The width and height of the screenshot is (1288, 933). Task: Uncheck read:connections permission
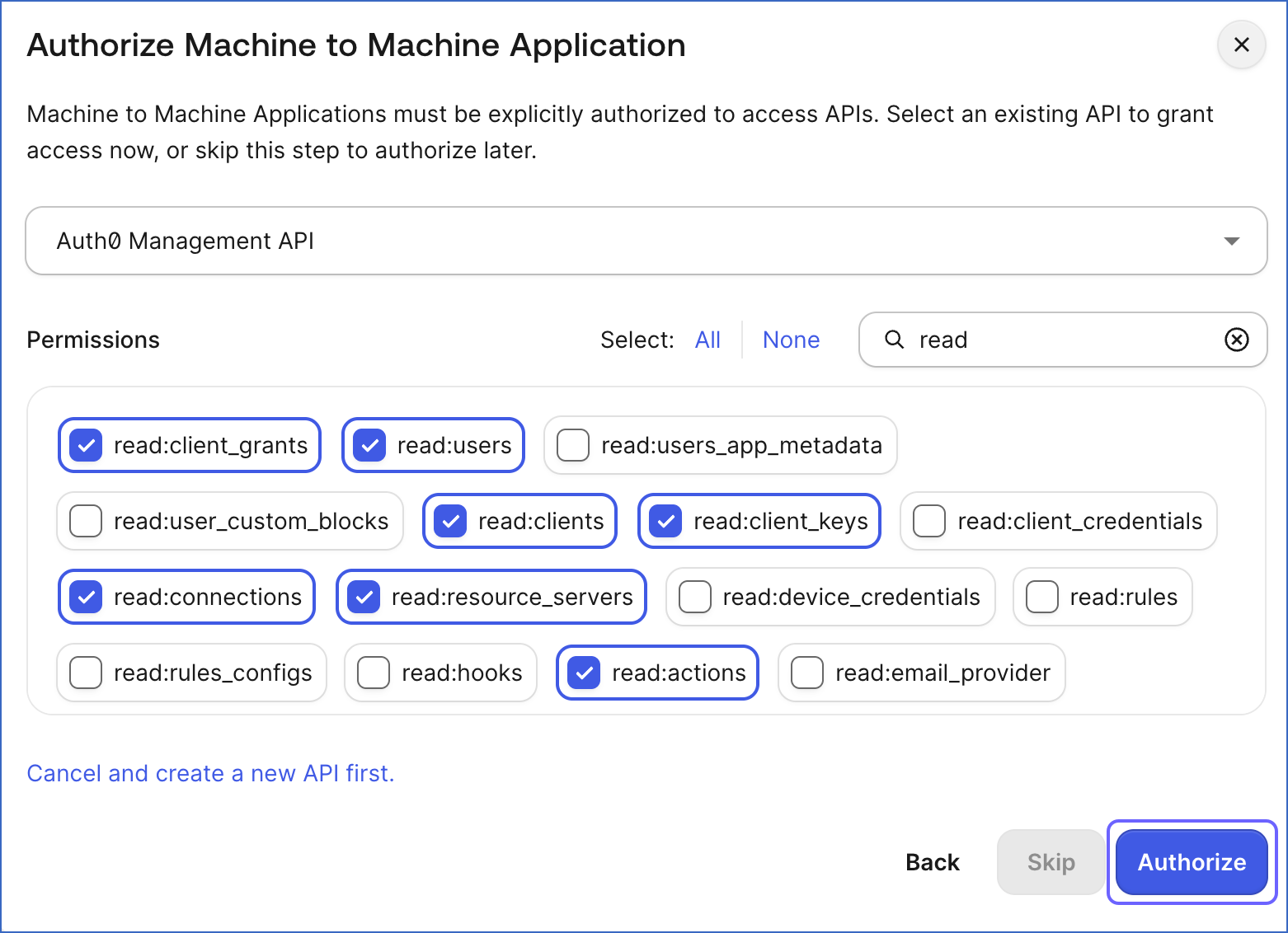coord(86,598)
